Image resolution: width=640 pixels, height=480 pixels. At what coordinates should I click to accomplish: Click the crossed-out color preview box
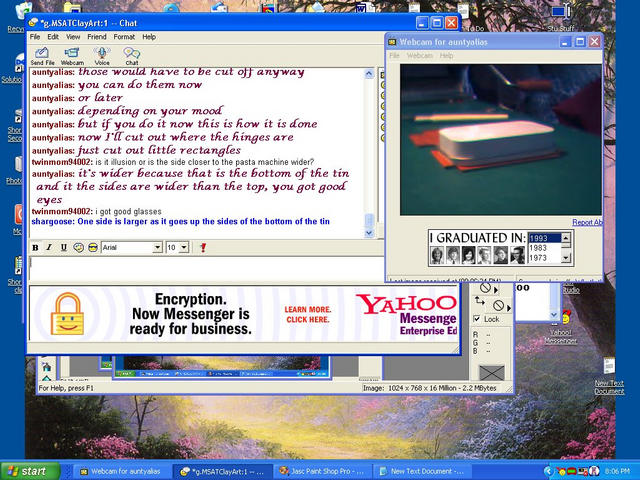(x=491, y=373)
